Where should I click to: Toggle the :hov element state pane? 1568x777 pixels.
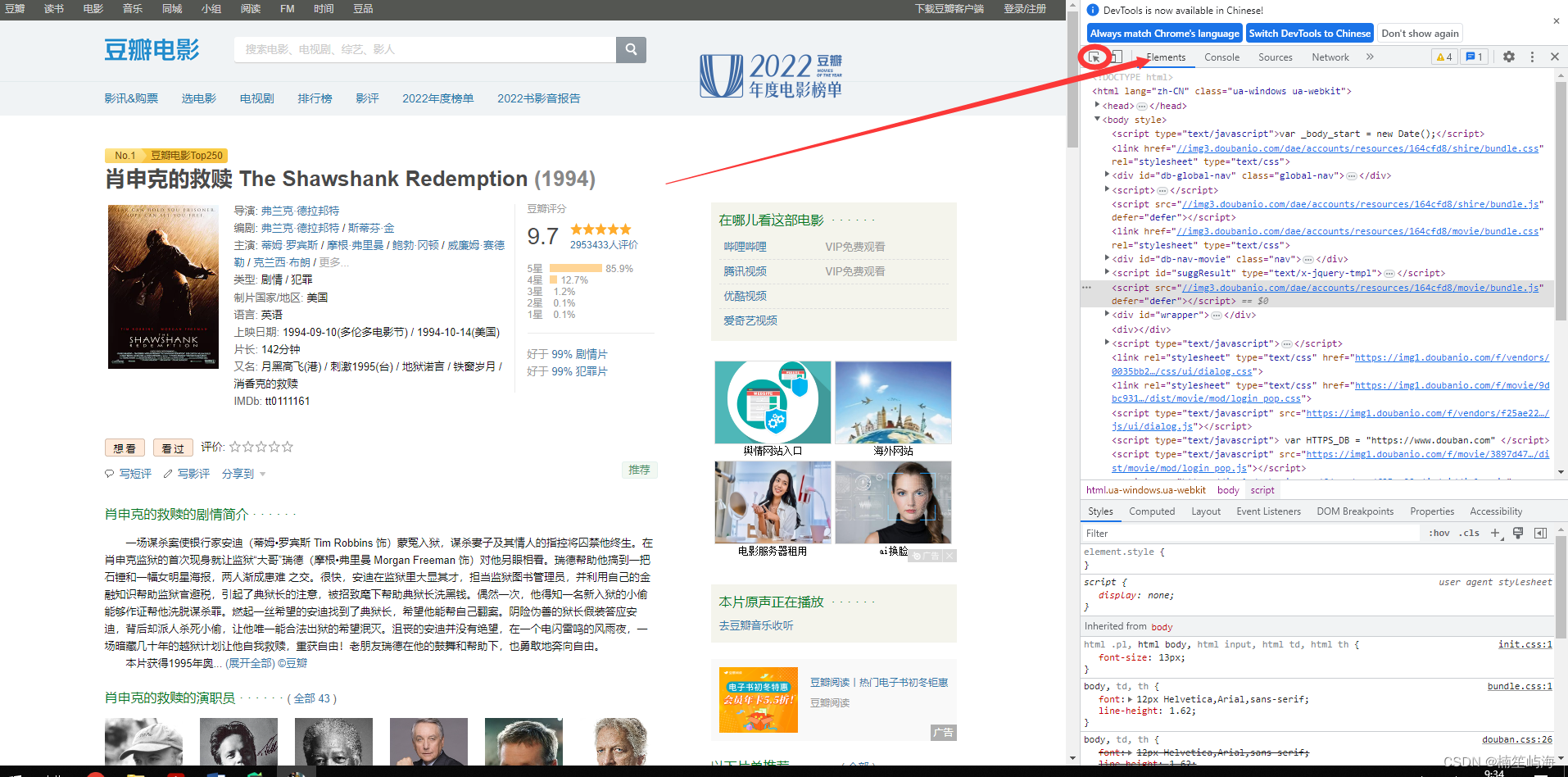tap(1439, 533)
